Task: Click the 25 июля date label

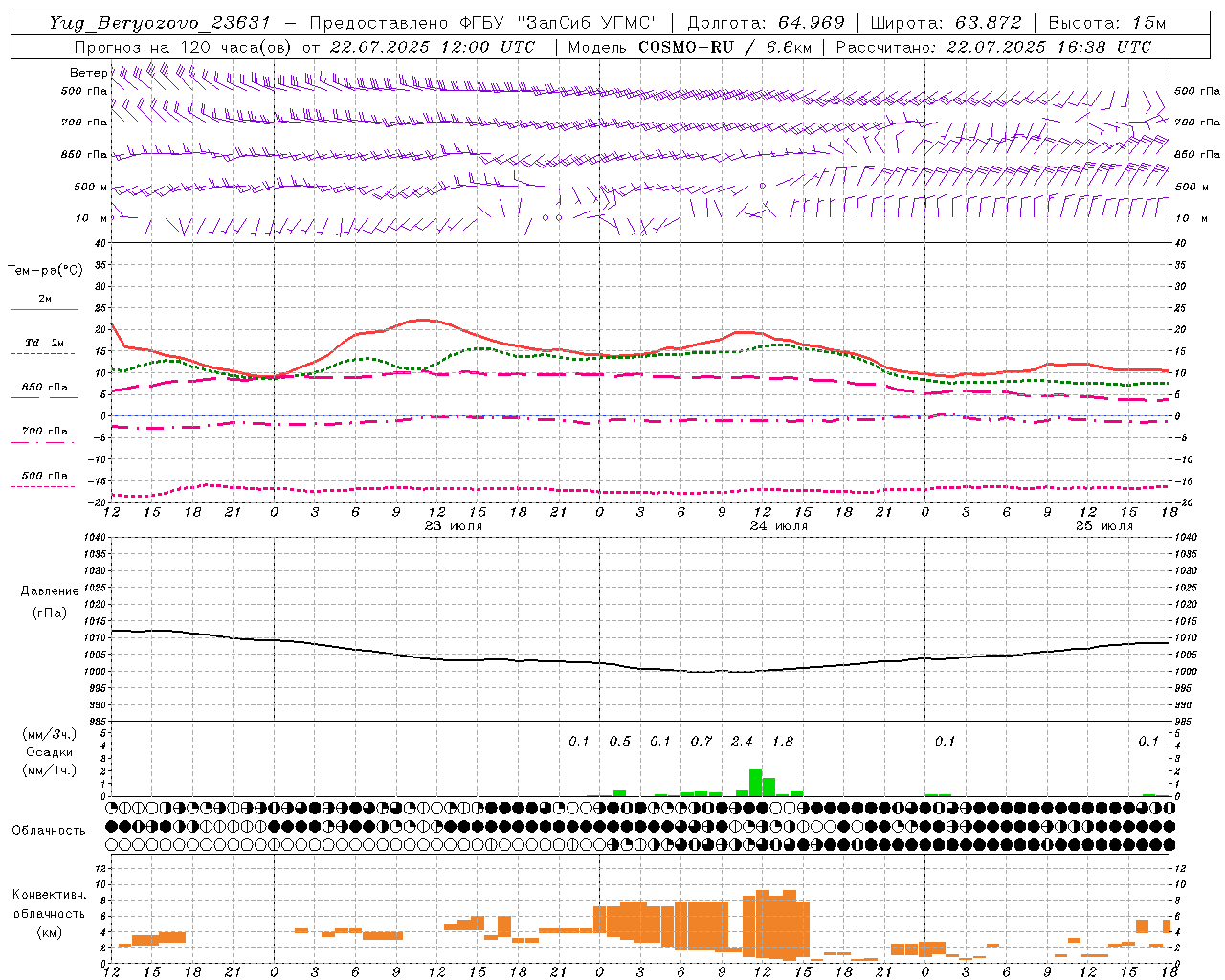Action: click(x=1104, y=526)
